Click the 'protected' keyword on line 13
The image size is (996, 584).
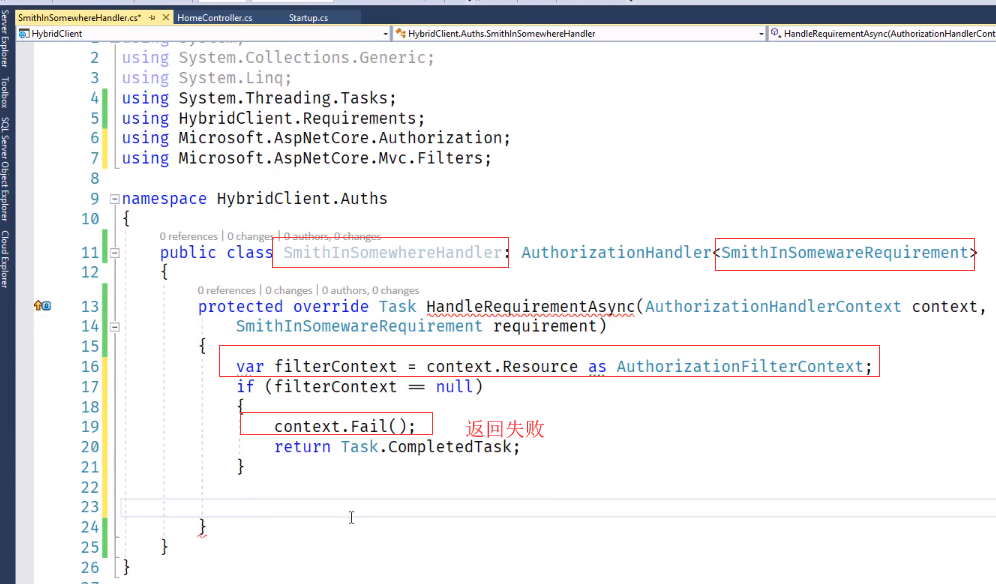[x=240, y=307]
